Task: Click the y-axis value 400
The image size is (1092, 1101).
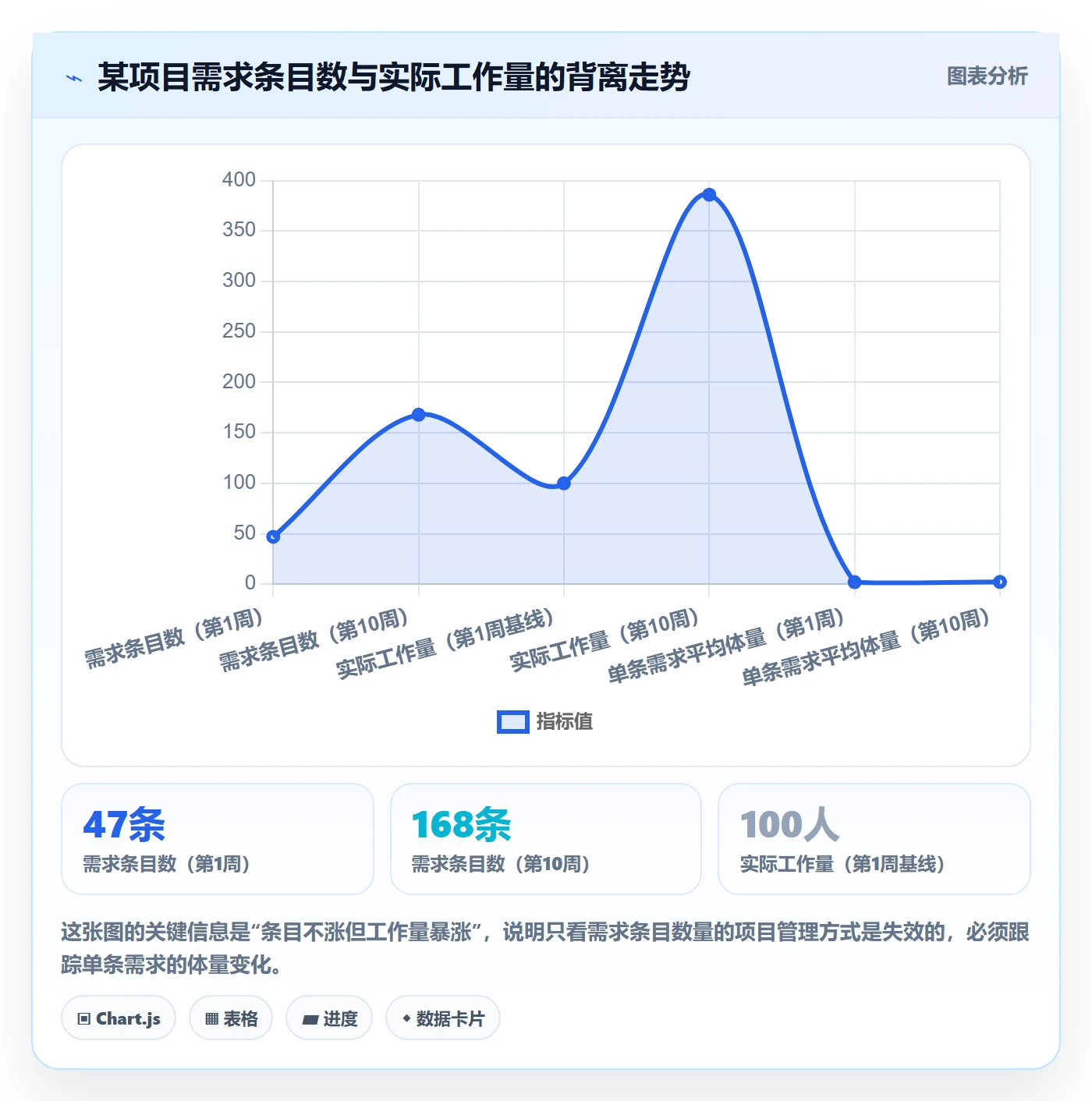Action: point(239,180)
